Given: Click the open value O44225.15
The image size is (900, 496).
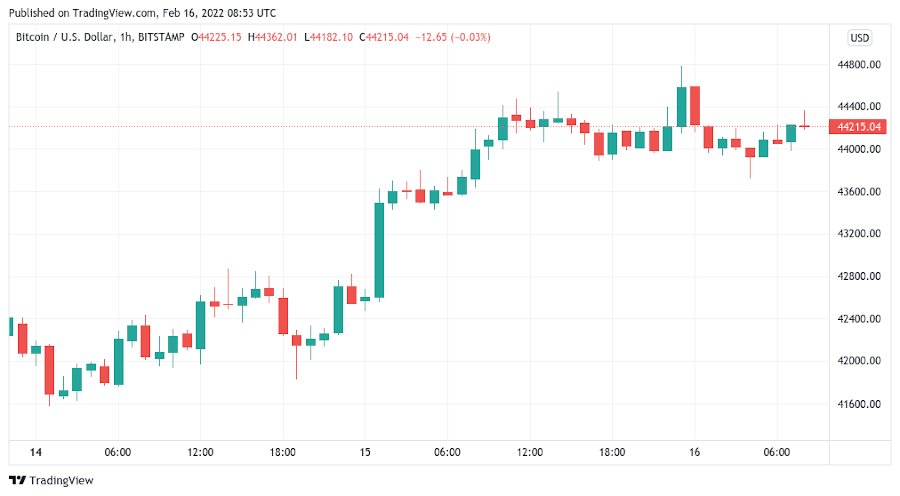Looking at the screenshot, I should coord(220,38).
